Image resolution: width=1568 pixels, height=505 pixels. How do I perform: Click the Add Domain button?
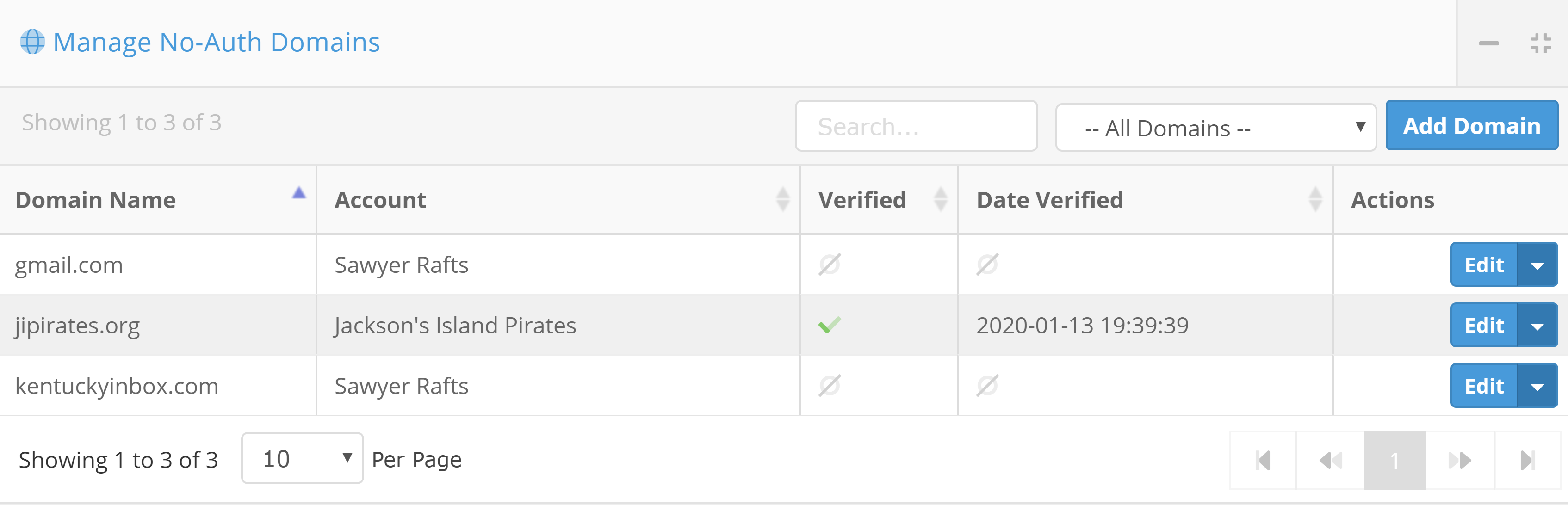pyautogui.click(x=1471, y=126)
